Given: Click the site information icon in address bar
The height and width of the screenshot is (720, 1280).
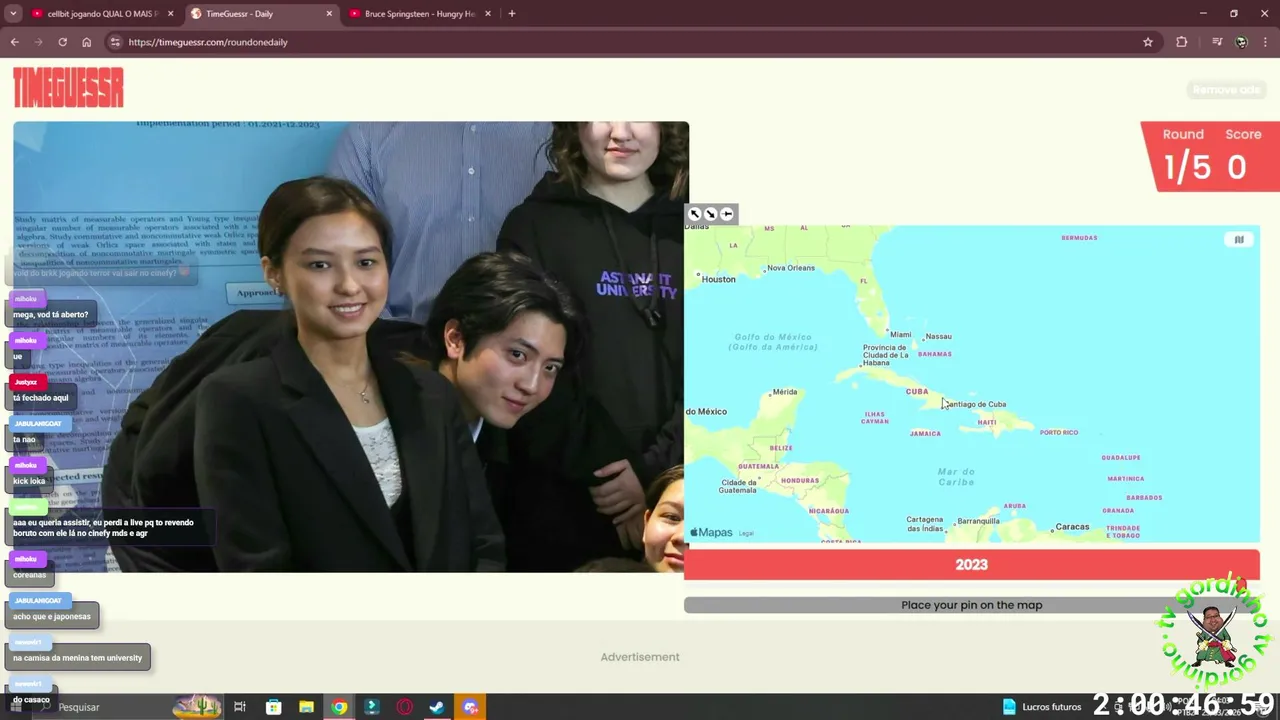Looking at the screenshot, I should pos(115,42).
